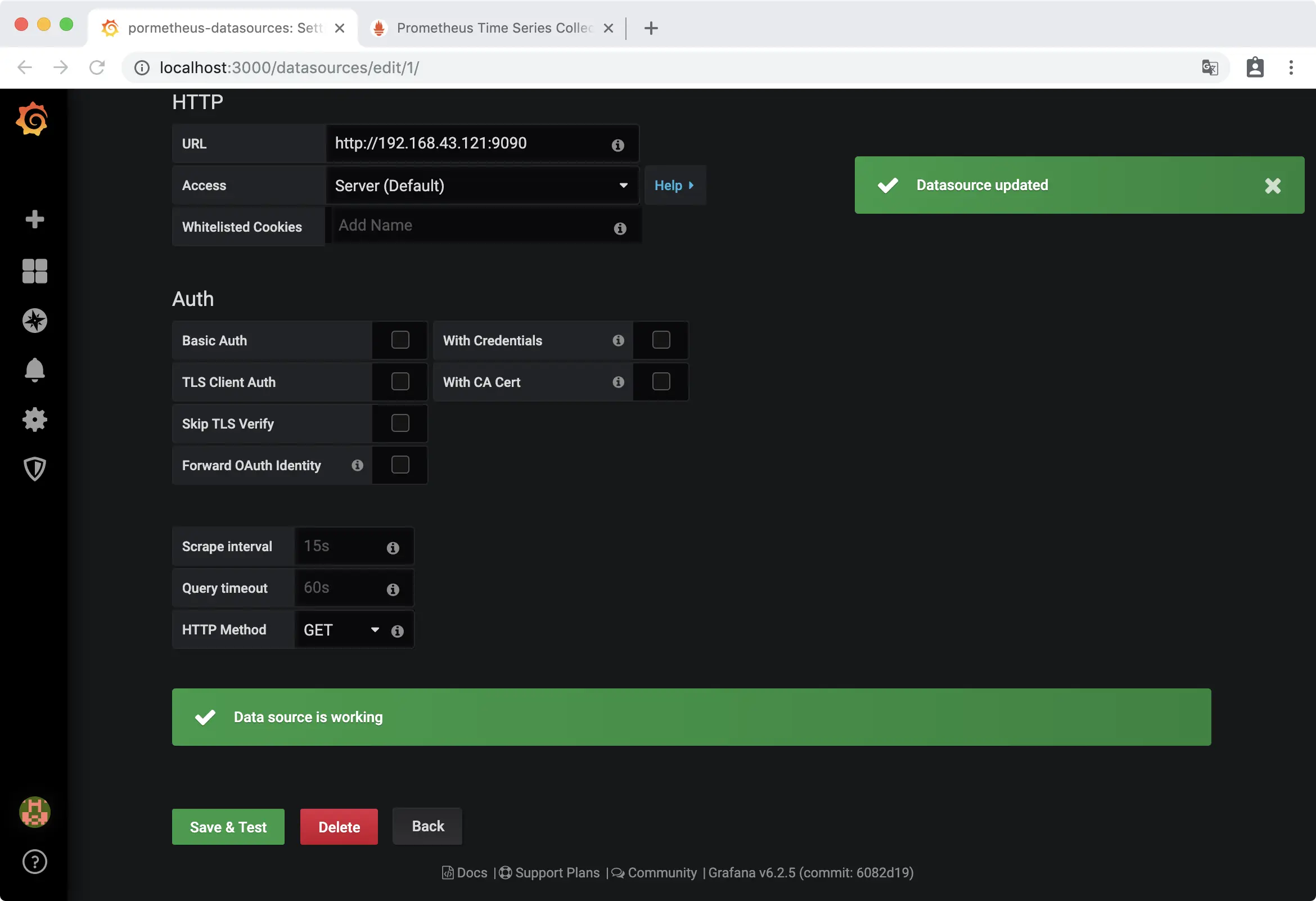Click the HTTP section heading

click(x=197, y=102)
